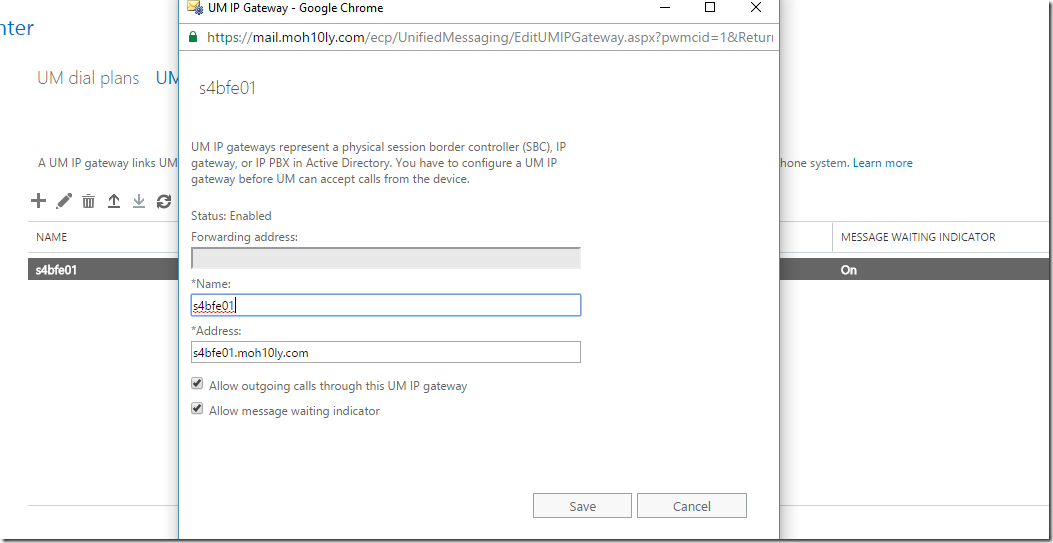This screenshot has height=543, width=1053.
Task: Cancel the gateway edit dialog
Action: pyautogui.click(x=692, y=506)
